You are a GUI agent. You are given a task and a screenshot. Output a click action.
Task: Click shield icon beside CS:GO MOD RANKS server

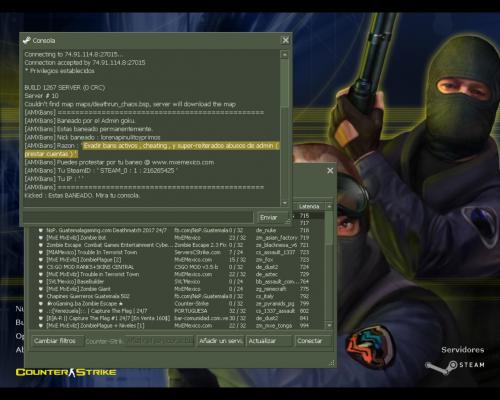41,267
